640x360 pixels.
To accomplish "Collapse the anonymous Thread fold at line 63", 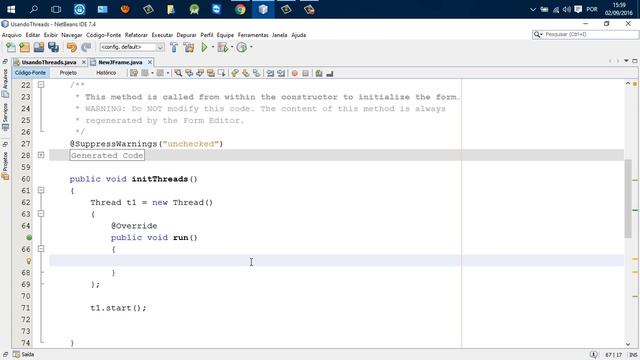I will 41,213.
